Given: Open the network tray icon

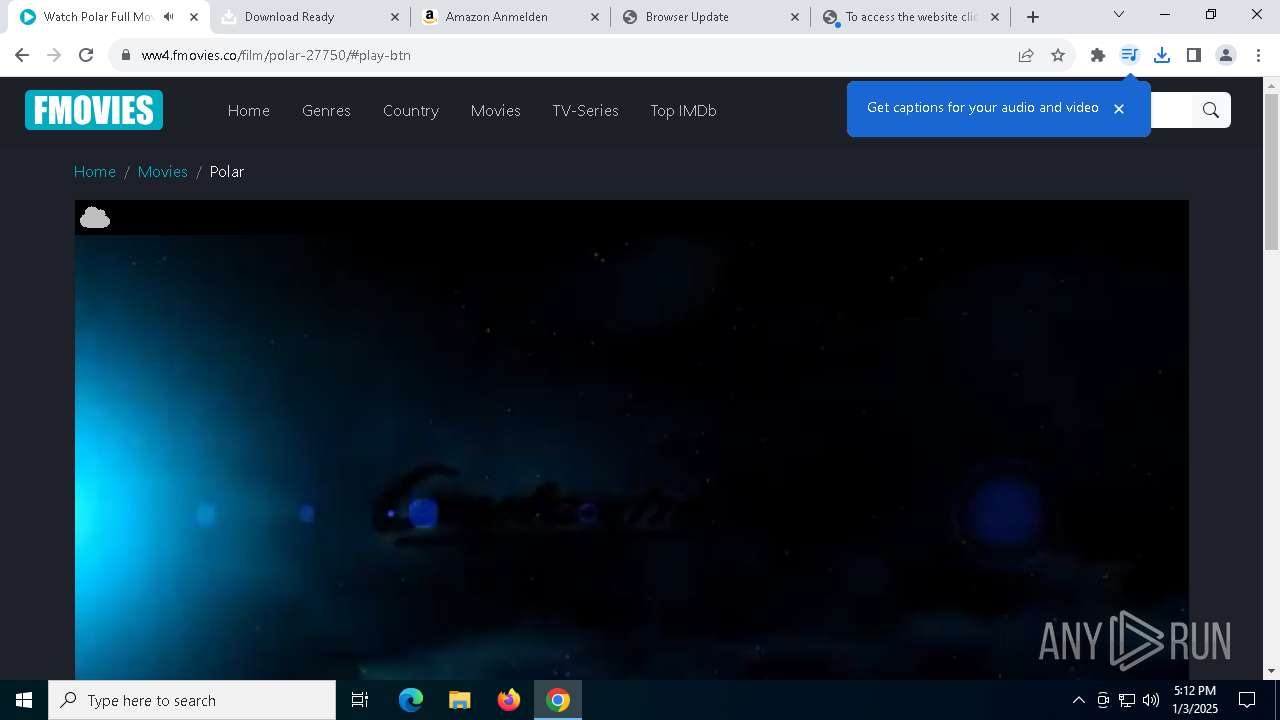Looking at the screenshot, I should (x=1127, y=700).
